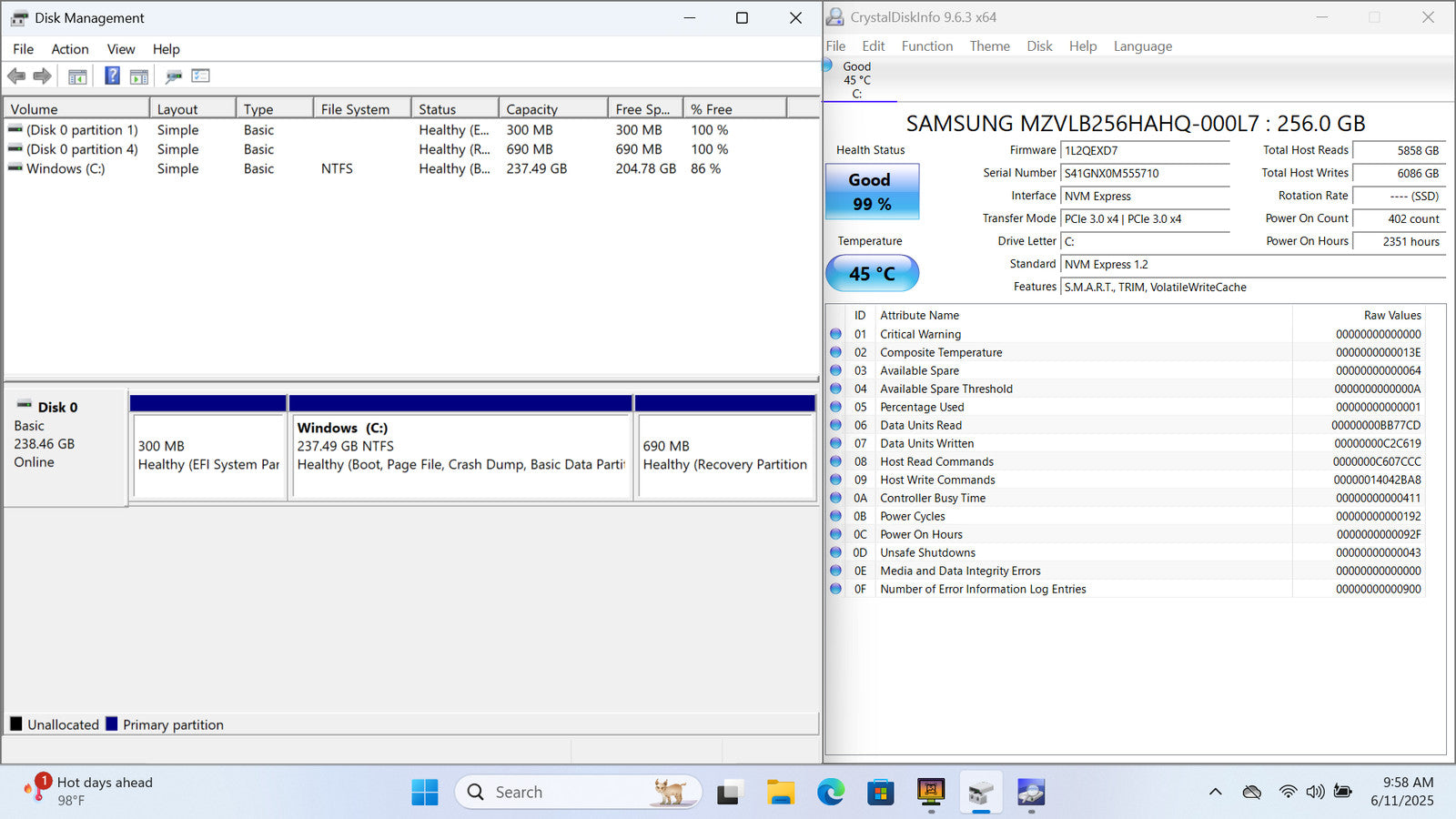Toggle the Show/Hide Console Tree toolbar icon
This screenshot has height=819, width=1456.
(77, 76)
